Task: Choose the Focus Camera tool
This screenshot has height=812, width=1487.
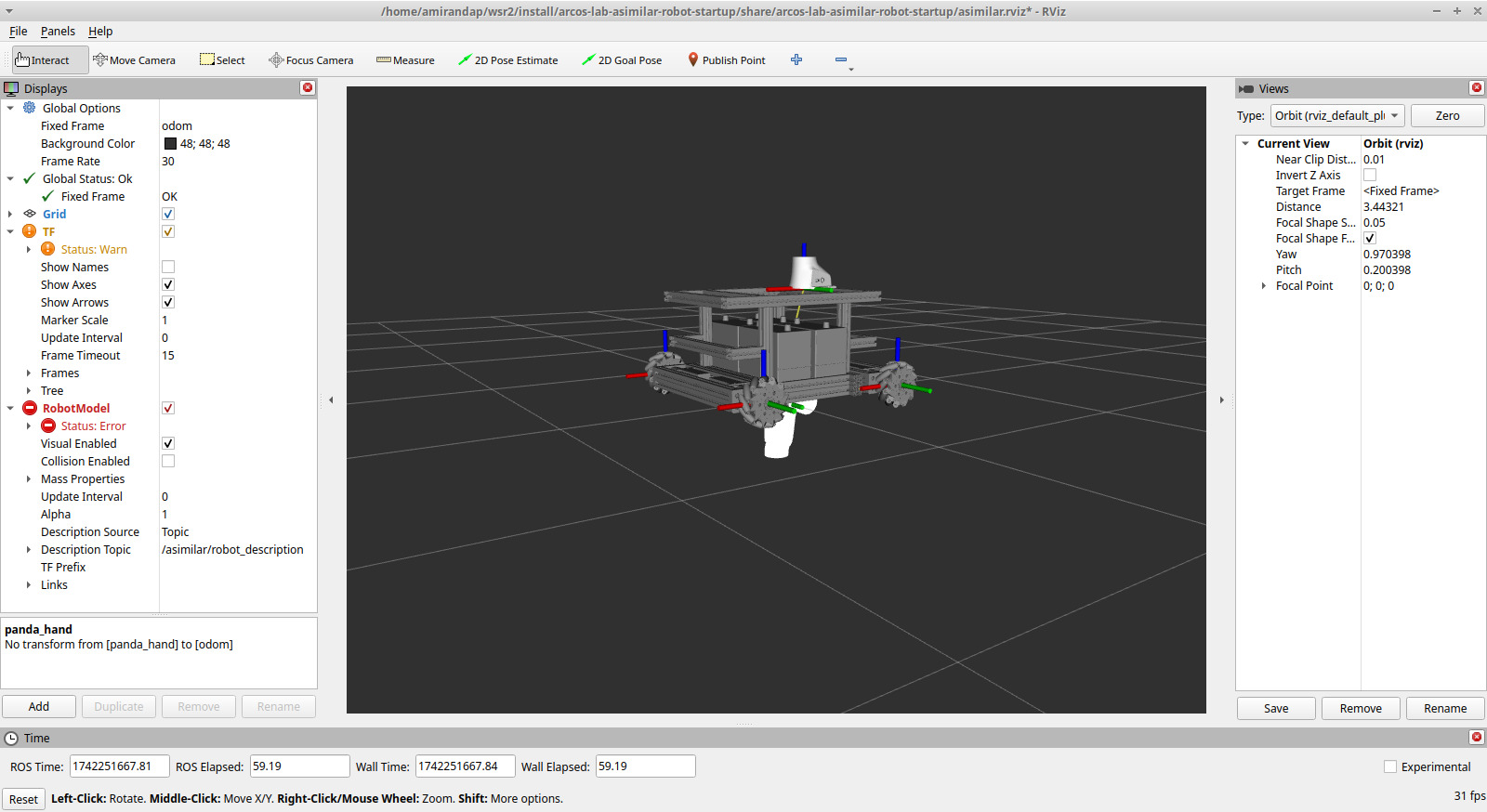Action: tap(311, 60)
